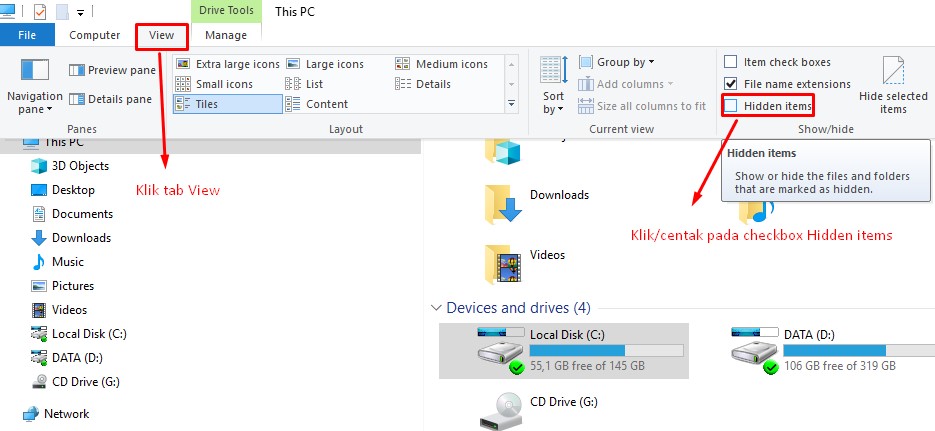
Task: Select CD Drive (G:) in navigation tree
Action: [x=75, y=382]
